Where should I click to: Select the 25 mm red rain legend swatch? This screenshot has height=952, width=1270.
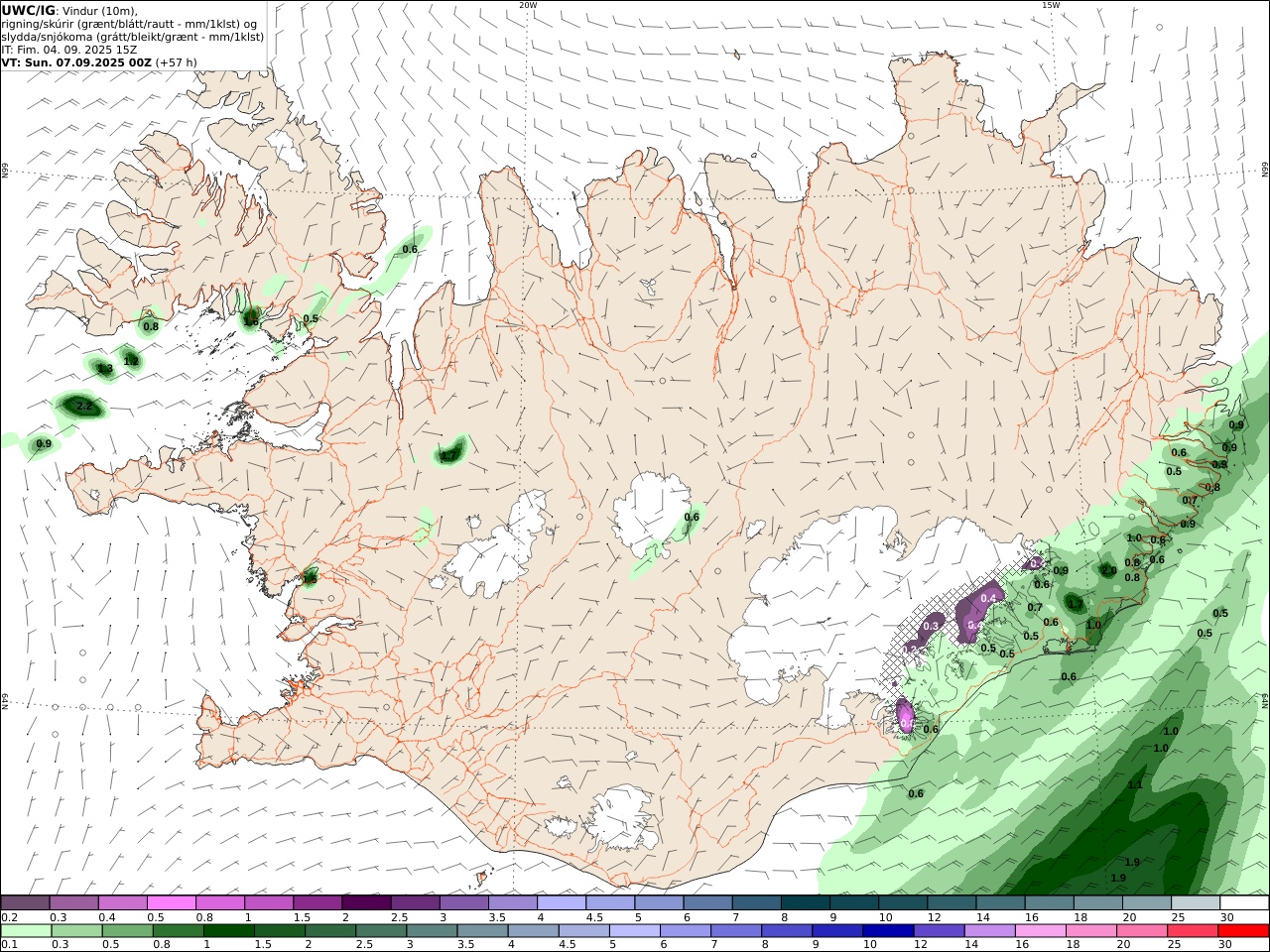tap(1192, 930)
